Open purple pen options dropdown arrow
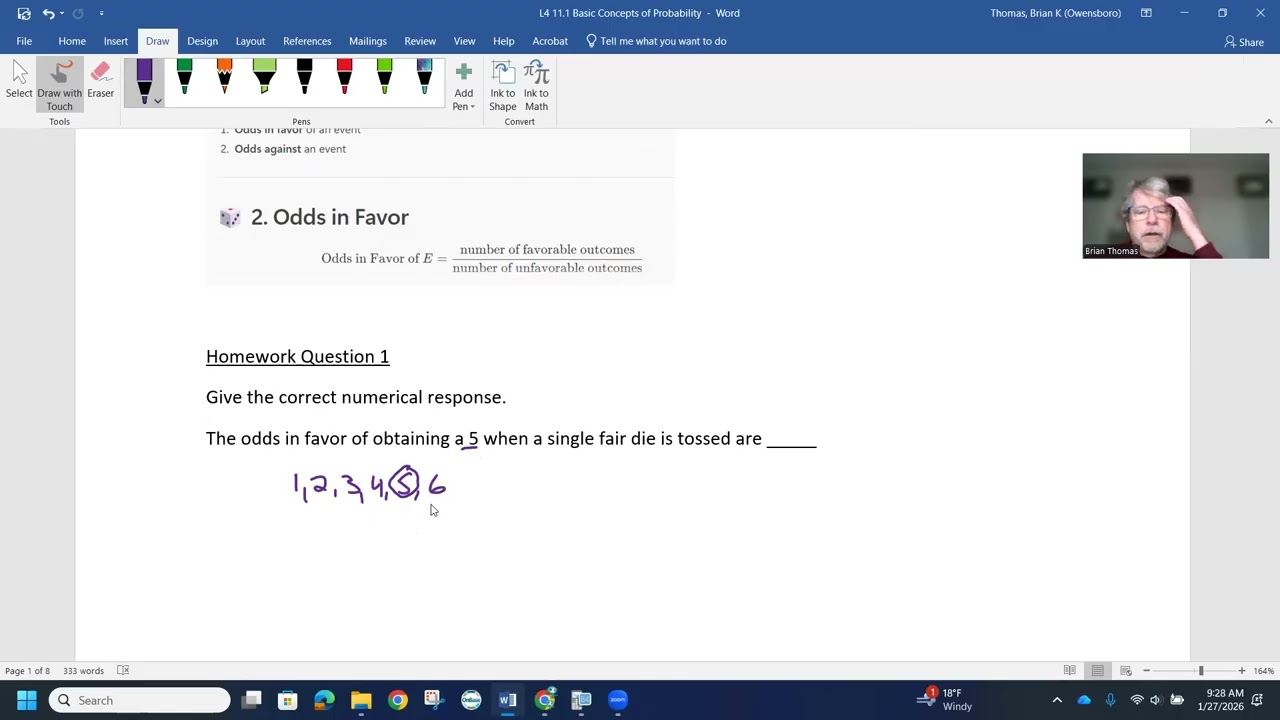The image size is (1280, 720). 158,100
